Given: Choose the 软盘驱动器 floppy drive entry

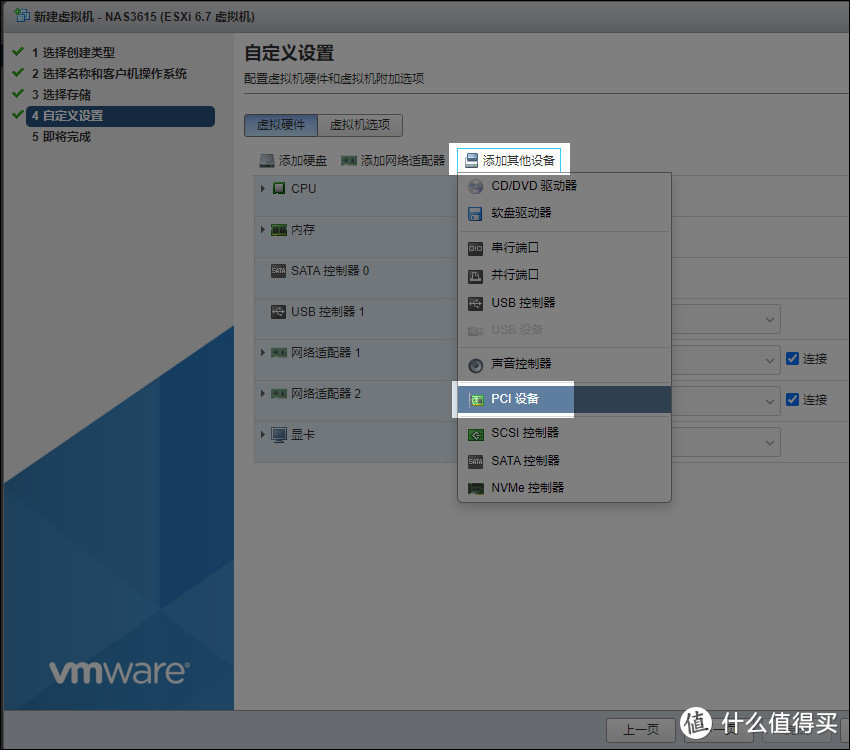Looking at the screenshot, I should tap(520, 213).
